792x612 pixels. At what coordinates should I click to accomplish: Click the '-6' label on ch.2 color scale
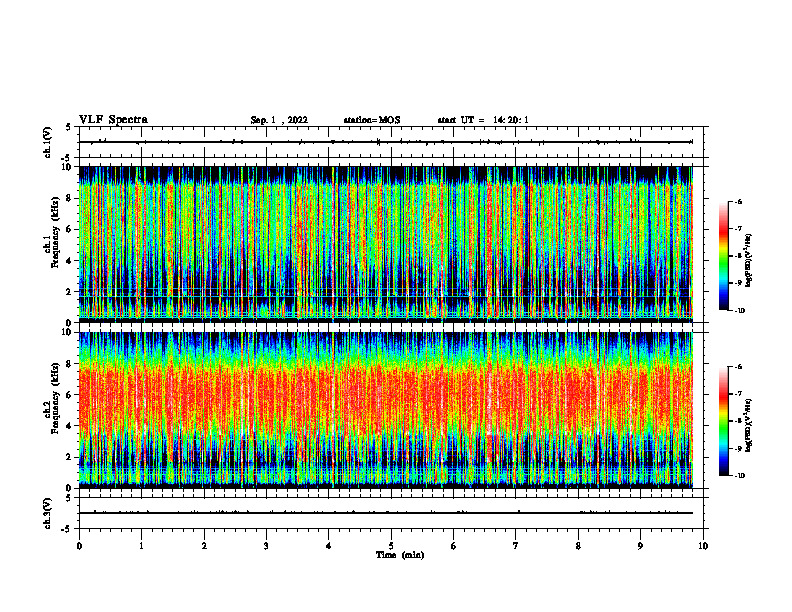click(x=738, y=367)
